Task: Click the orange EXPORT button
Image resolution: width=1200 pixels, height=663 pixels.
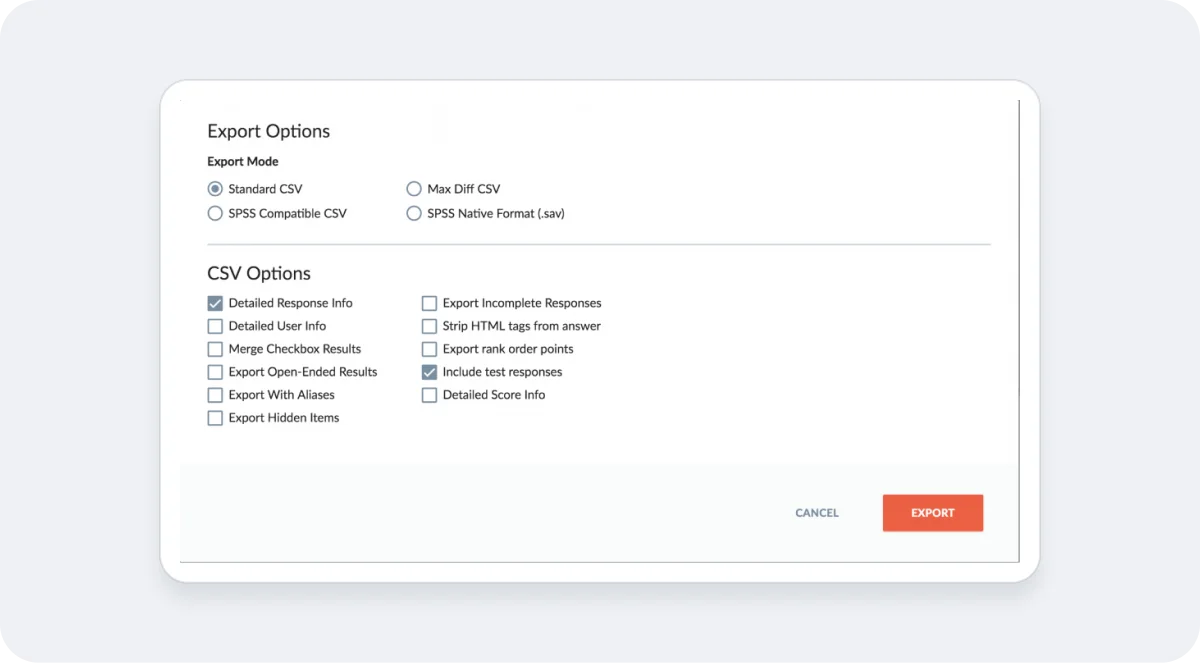Action: [x=933, y=513]
